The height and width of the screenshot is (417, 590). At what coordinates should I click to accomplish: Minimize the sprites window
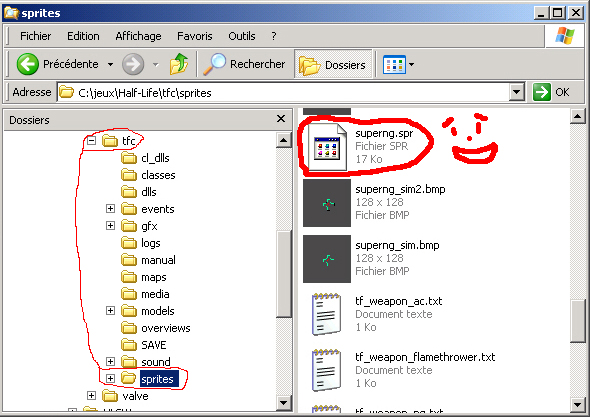pos(541,13)
